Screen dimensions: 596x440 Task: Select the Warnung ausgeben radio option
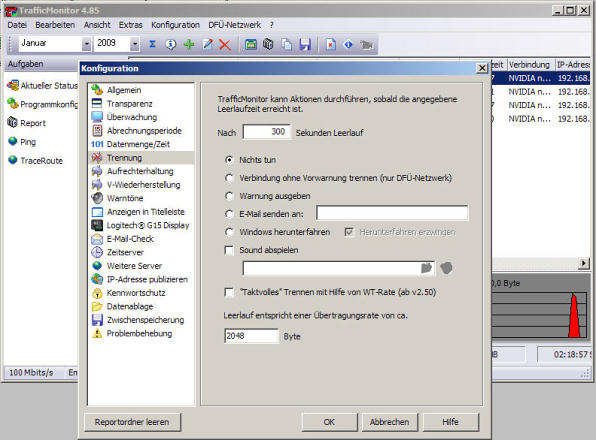229,196
